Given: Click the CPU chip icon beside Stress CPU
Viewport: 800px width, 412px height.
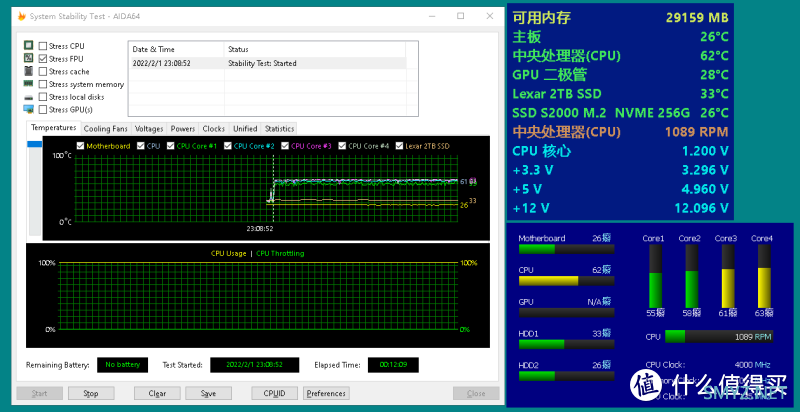Looking at the screenshot, I should (28, 46).
